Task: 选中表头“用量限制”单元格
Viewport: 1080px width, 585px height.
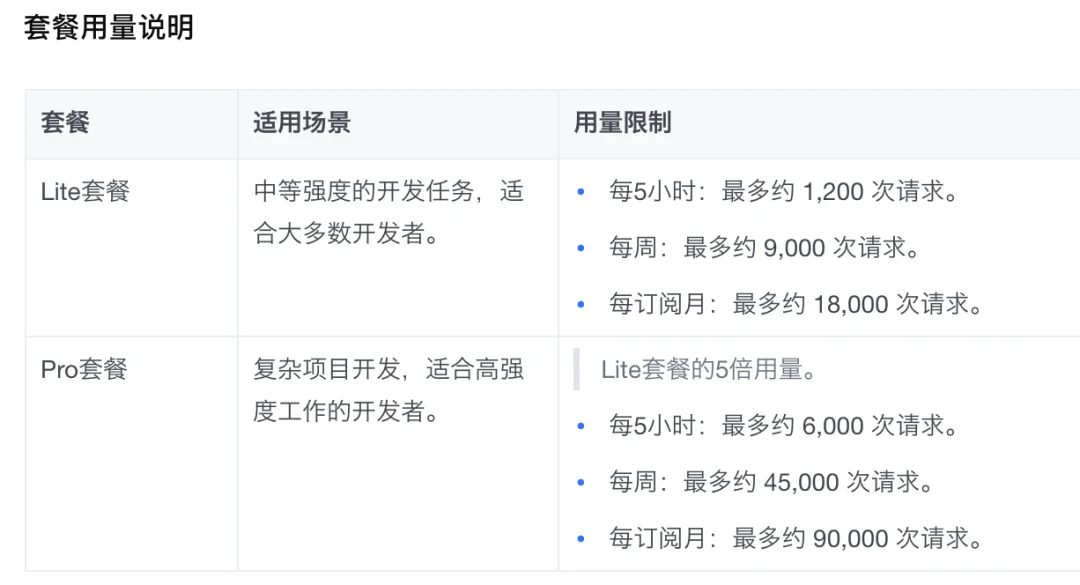Action: point(622,123)
